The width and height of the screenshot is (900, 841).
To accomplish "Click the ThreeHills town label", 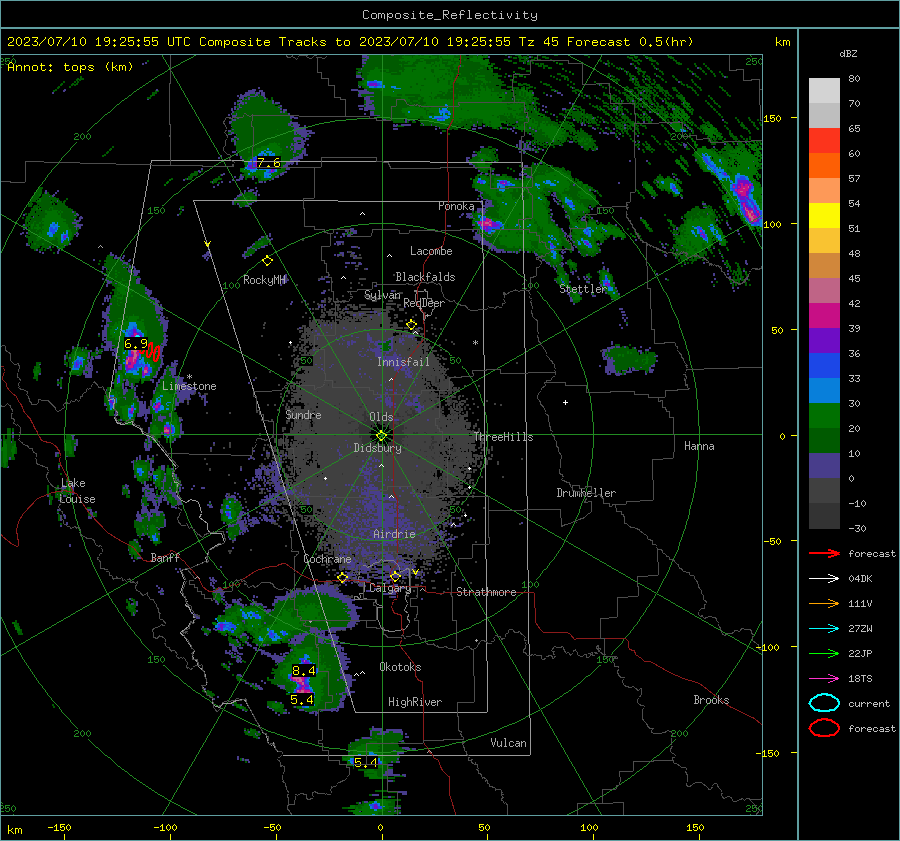I will [503, 437].
